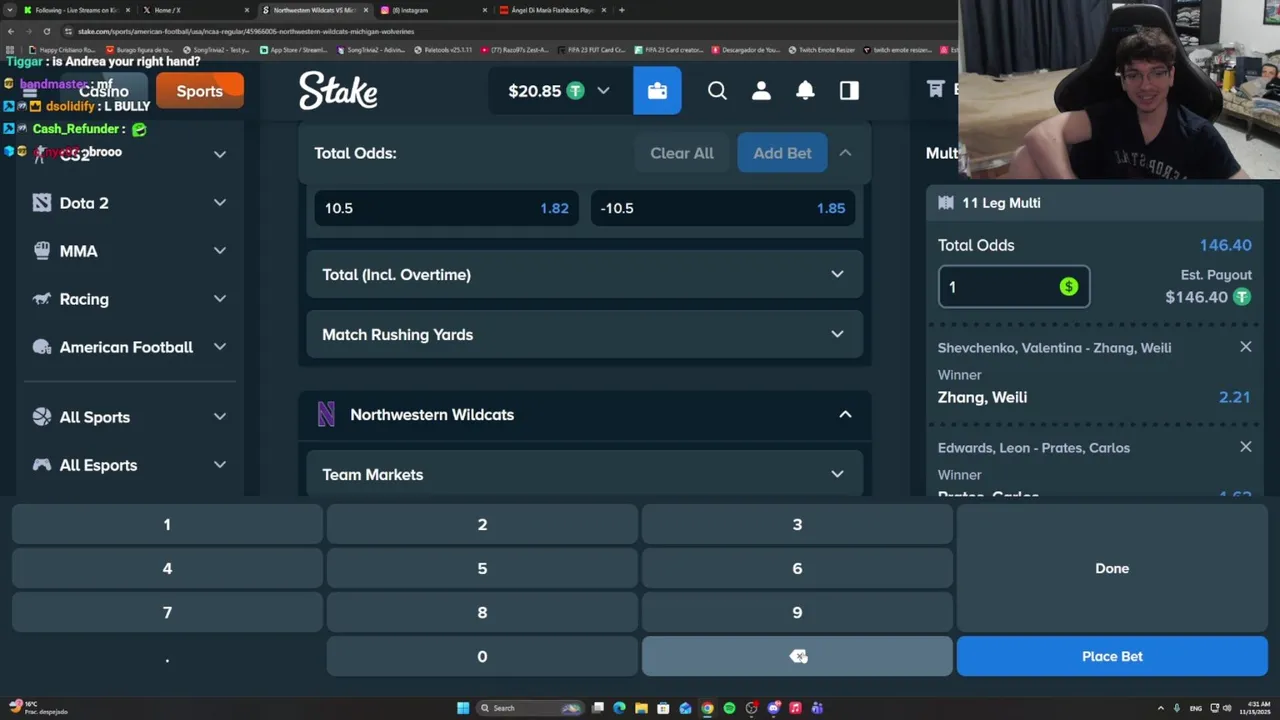Collapse Northwestern Wildcats section
The width and height of the screenshot is (1280, 720).
pyautogui.click(x=845, y=414)
